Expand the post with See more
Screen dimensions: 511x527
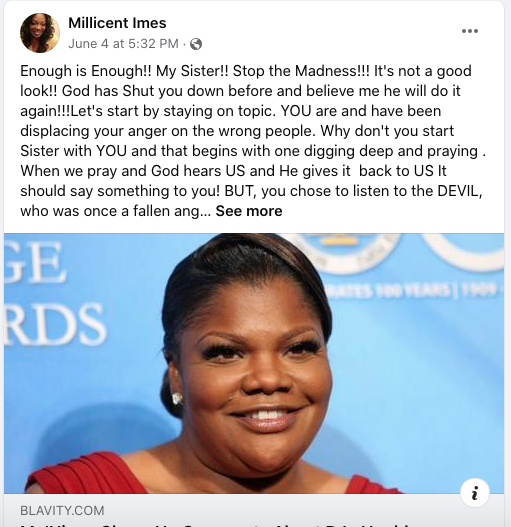click(249, 211)
